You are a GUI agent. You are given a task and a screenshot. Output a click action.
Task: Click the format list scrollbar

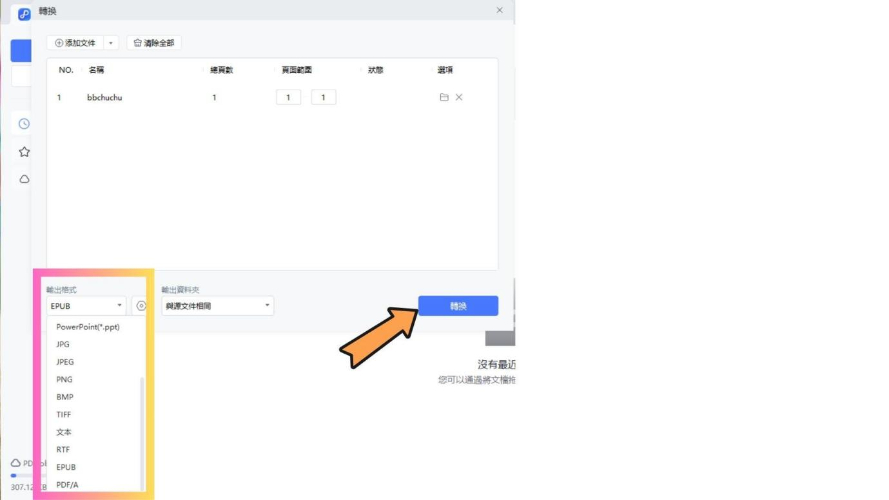coord(142,432)
